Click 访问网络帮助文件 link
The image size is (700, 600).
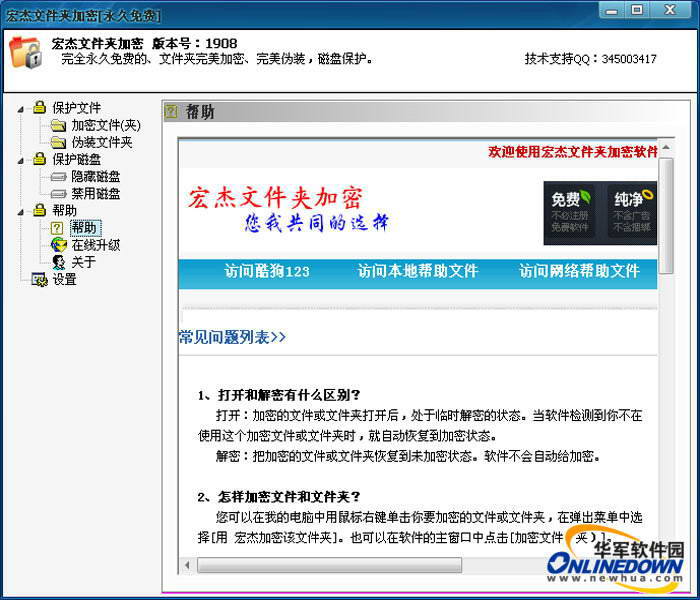[x=579, y=271]
